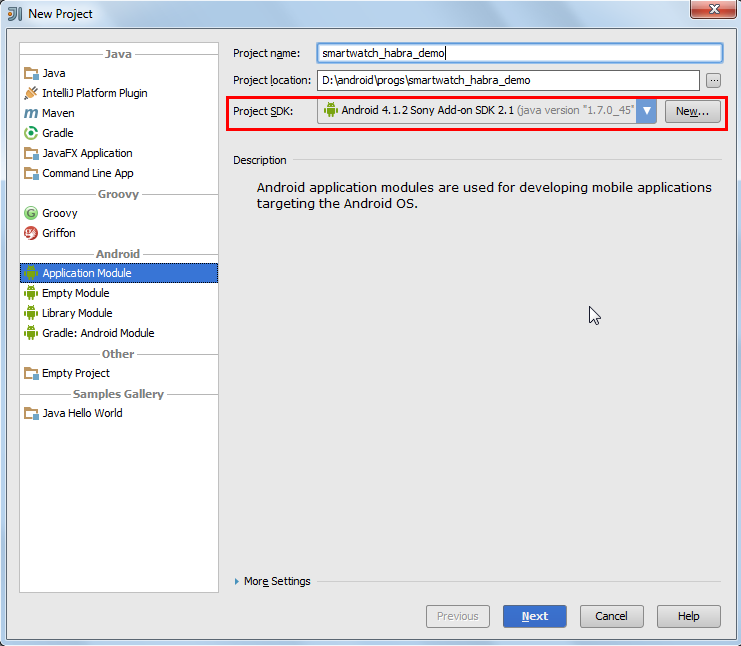Expand the More Settings section
Image resolution: width=741 pixels, height=646 pixels.
[x=273, y=581]
